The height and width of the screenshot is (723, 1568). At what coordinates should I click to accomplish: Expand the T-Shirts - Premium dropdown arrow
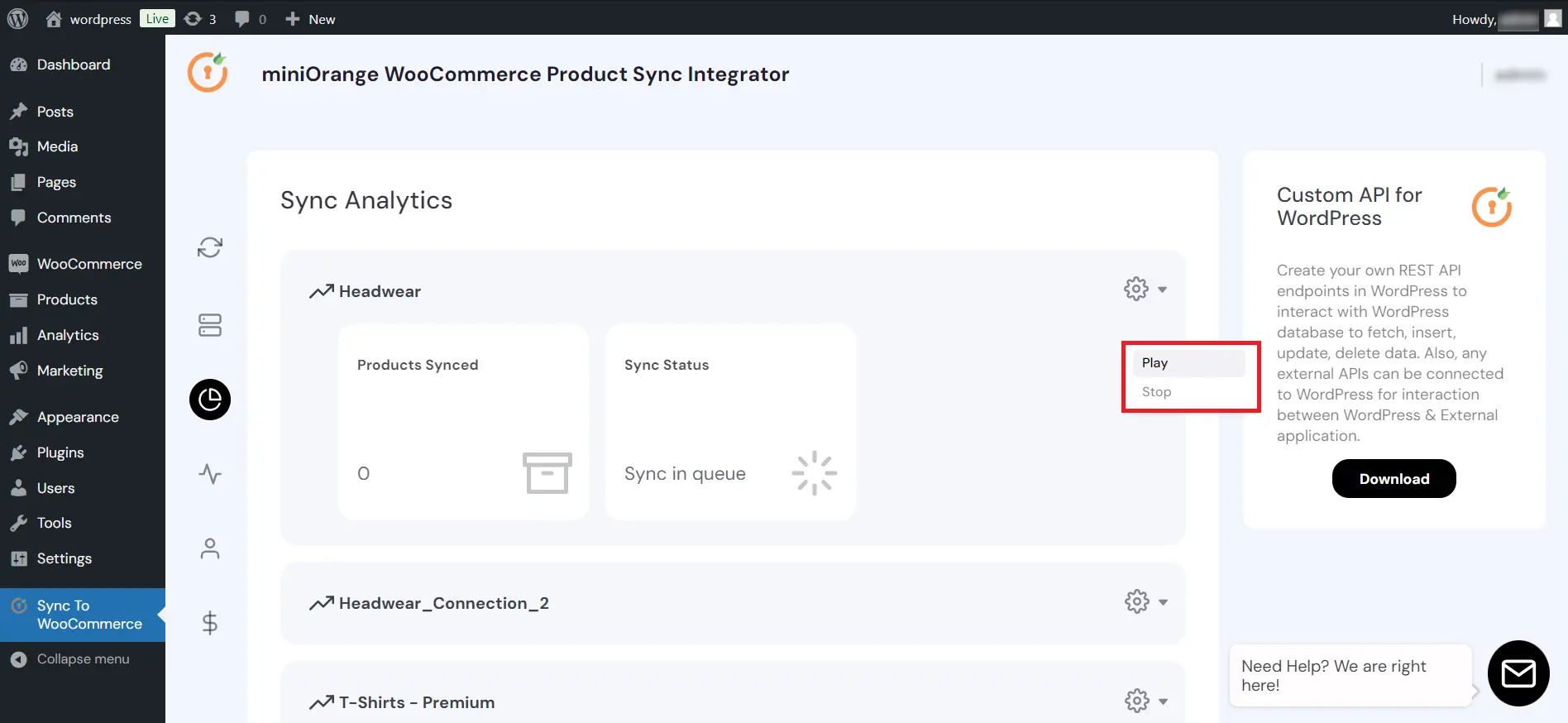[x=1163, y=701]
